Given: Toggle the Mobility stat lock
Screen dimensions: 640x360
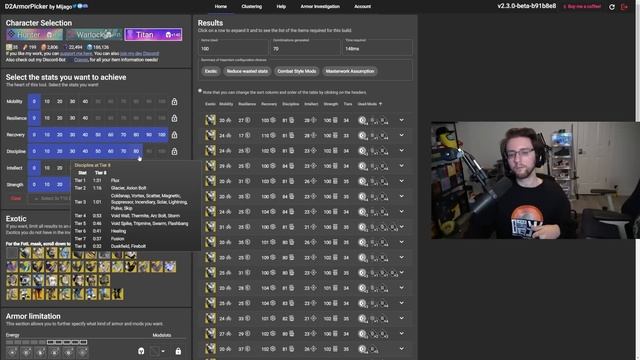Looking at the screenshot, I should point(174,102).
